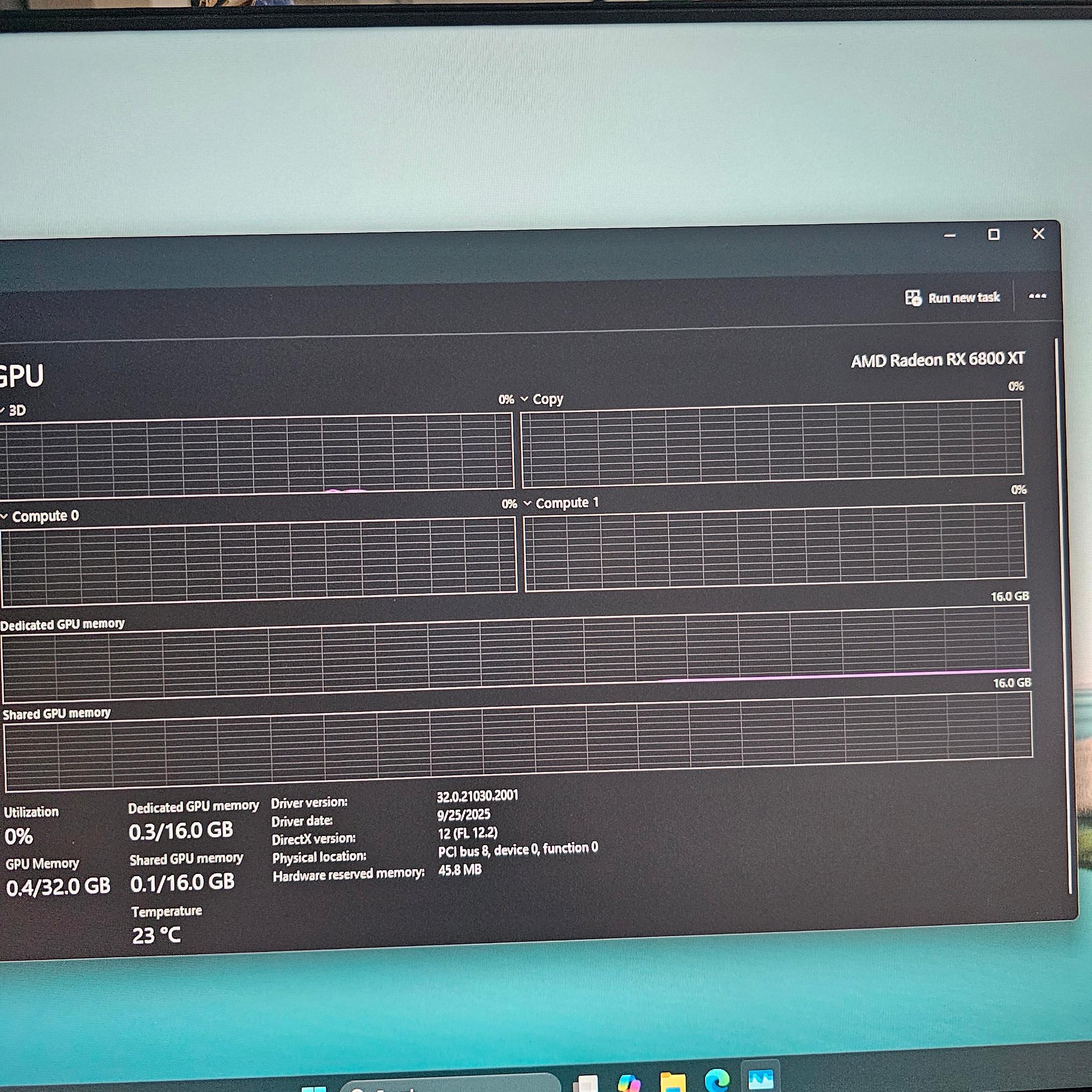Click the Dedicated GPU memory graph
This screenshot has width=1092, height=1092.
pyautogui.click(x=516, y=655)
